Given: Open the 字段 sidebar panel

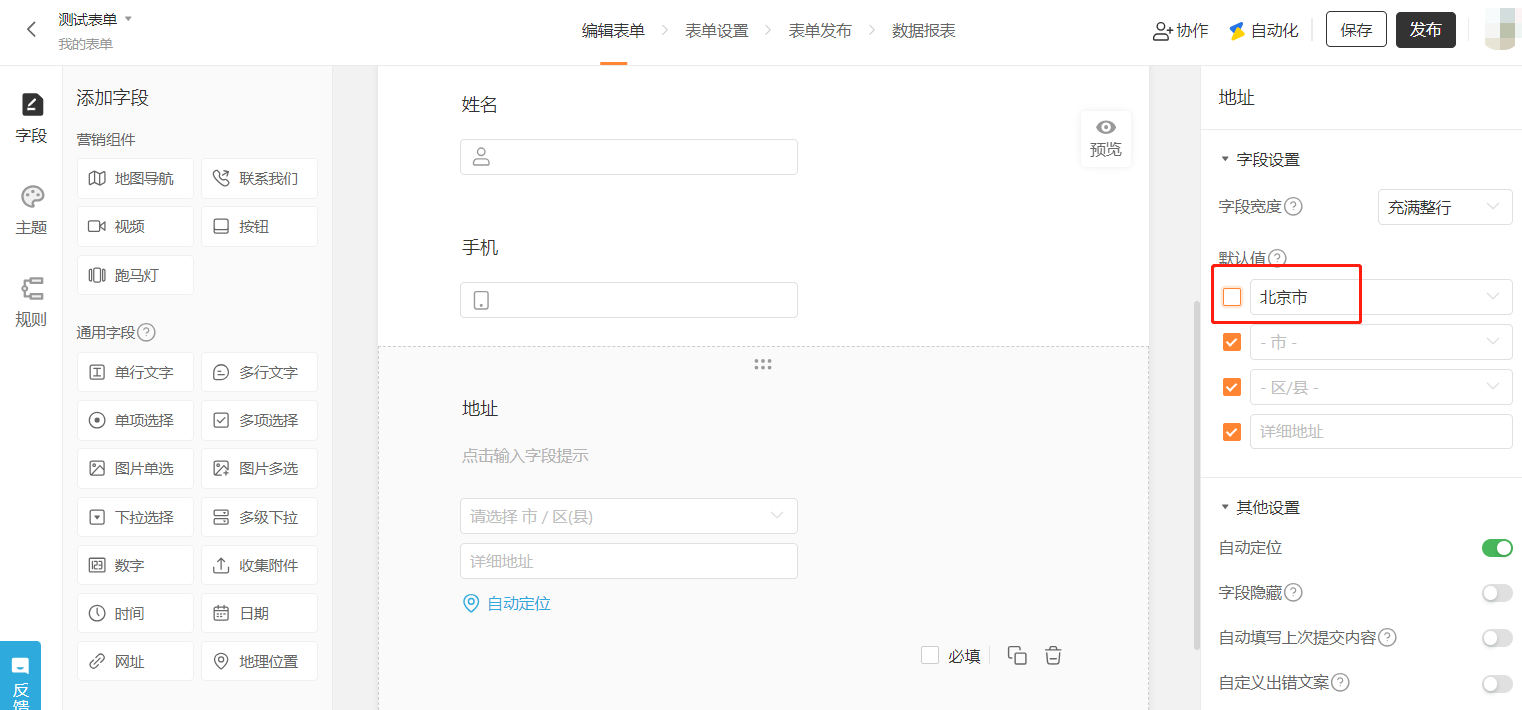Looking at the screenshot, I should pos(32,118).
